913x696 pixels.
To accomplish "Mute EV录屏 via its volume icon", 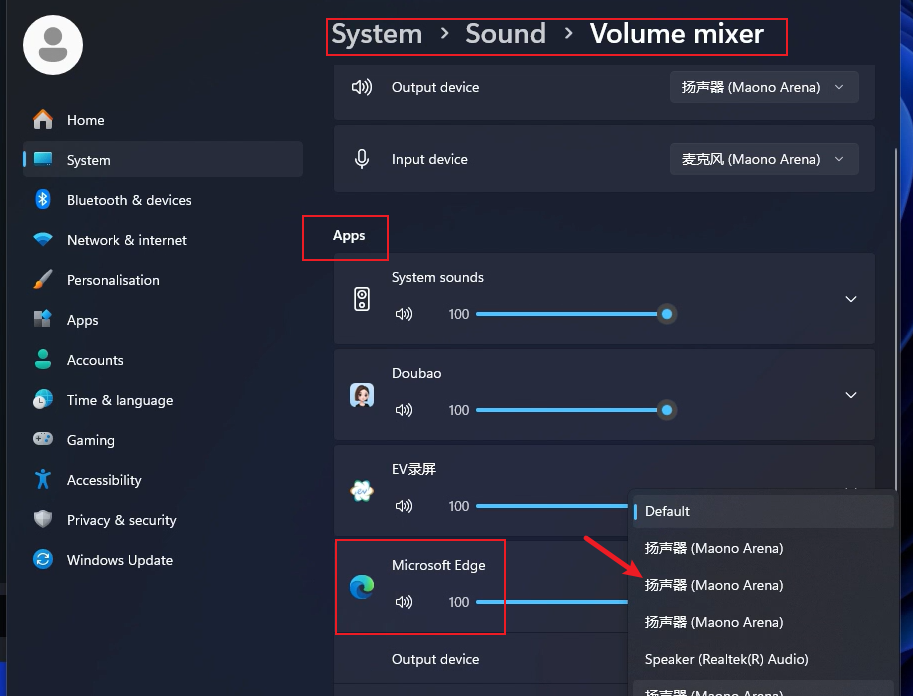I will tap(404, 506).
